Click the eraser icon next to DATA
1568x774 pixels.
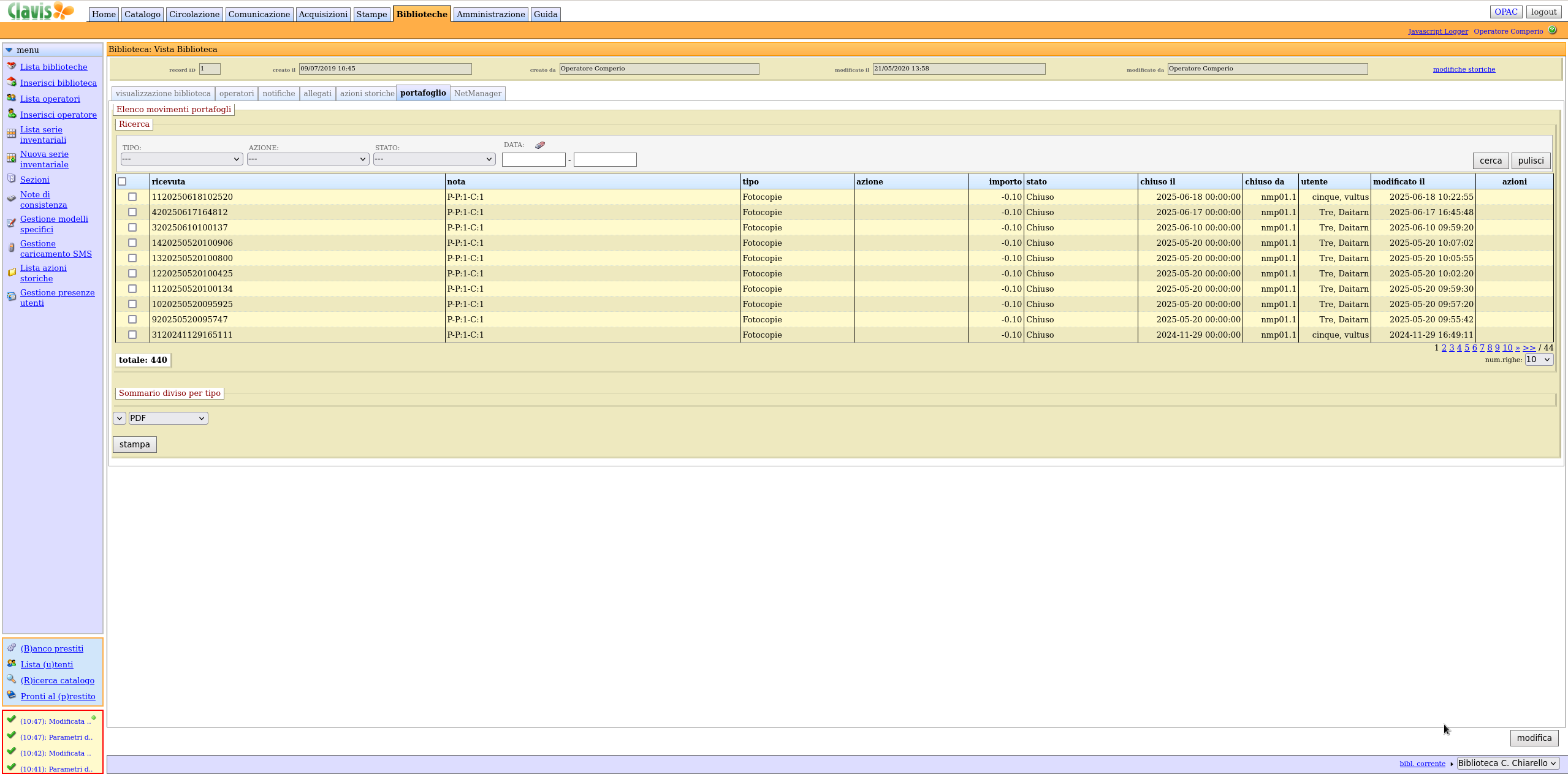tap(539, 145)
